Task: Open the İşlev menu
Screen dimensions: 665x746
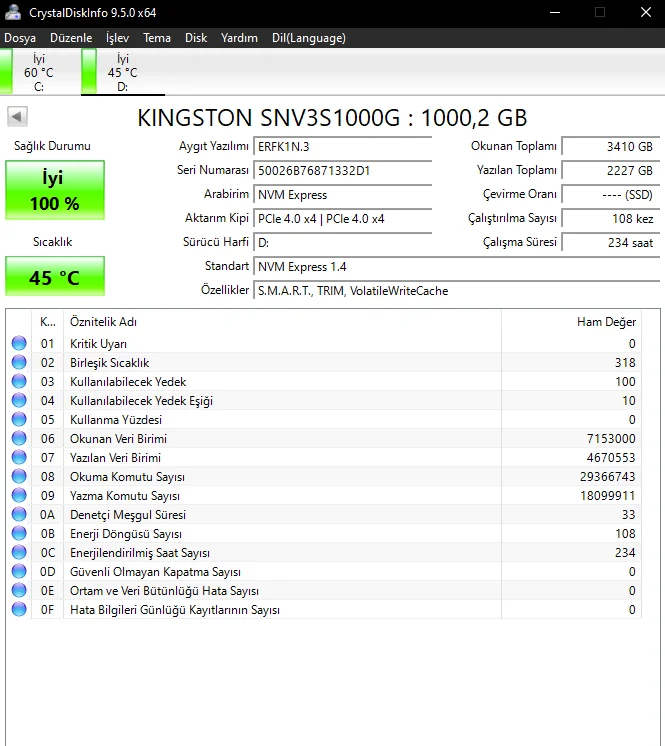Action: (117, 38)
